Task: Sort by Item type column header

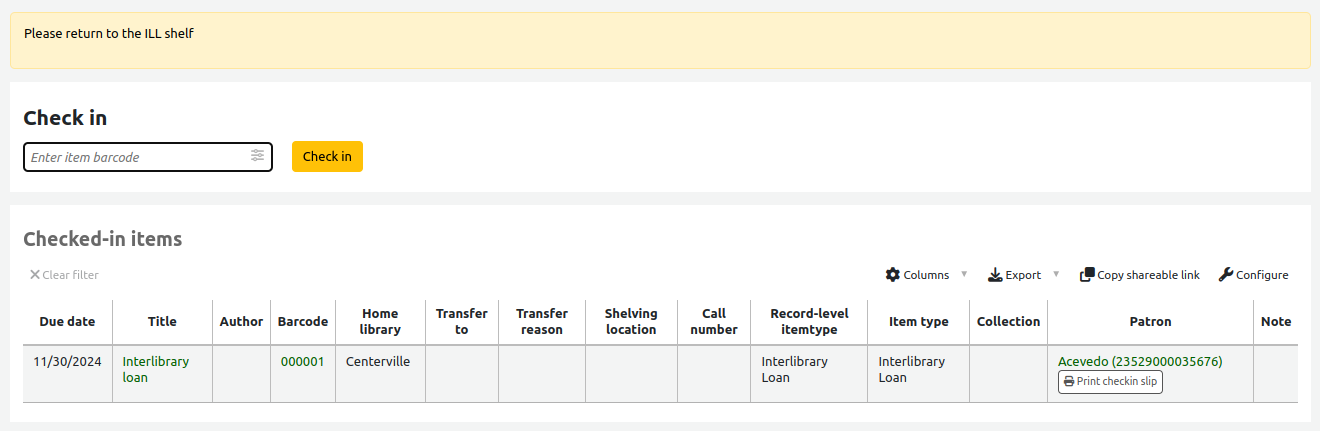Action: (x=918, y=322)
